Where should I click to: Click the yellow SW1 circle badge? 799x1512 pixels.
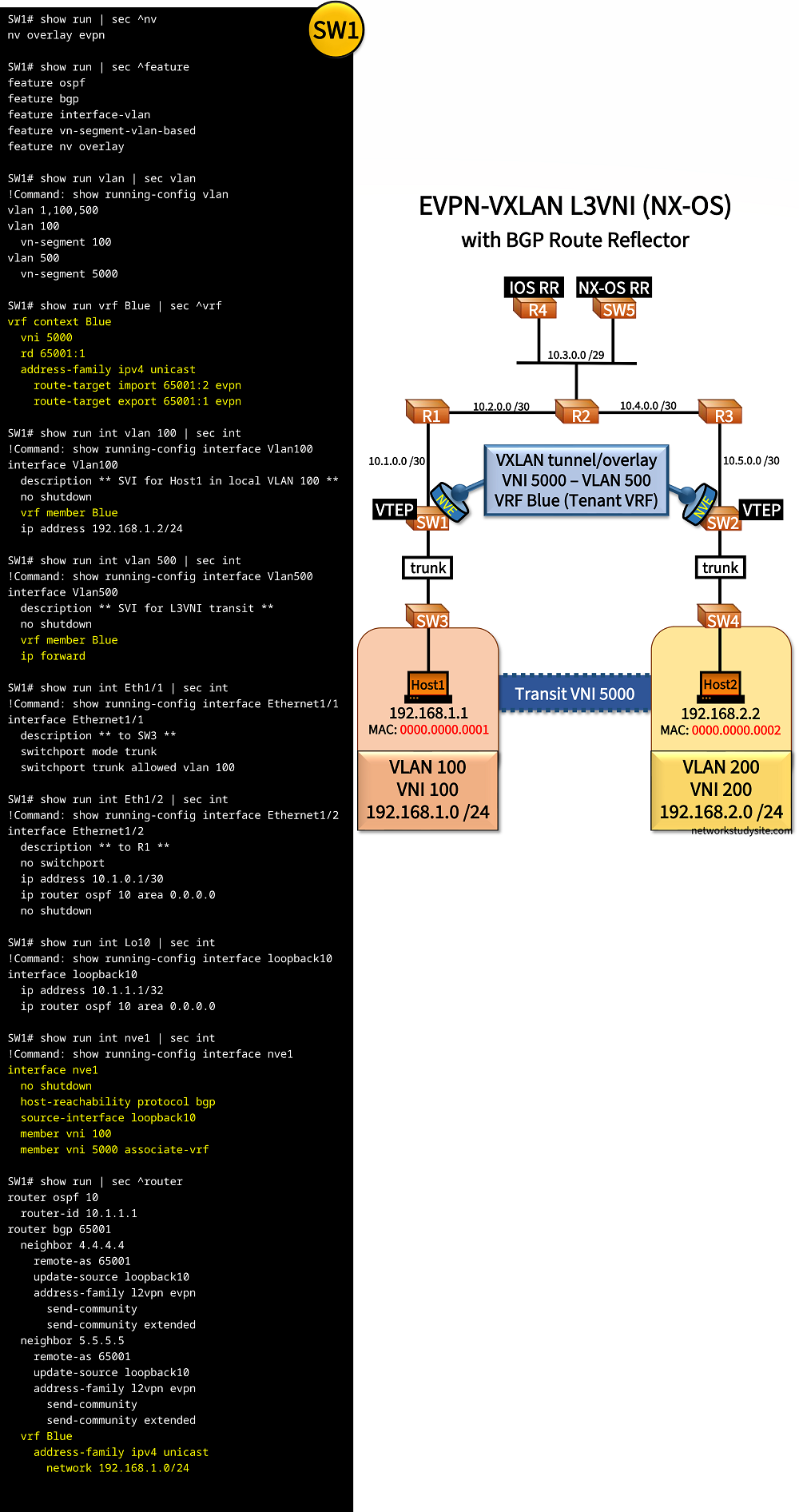[336, 30]
